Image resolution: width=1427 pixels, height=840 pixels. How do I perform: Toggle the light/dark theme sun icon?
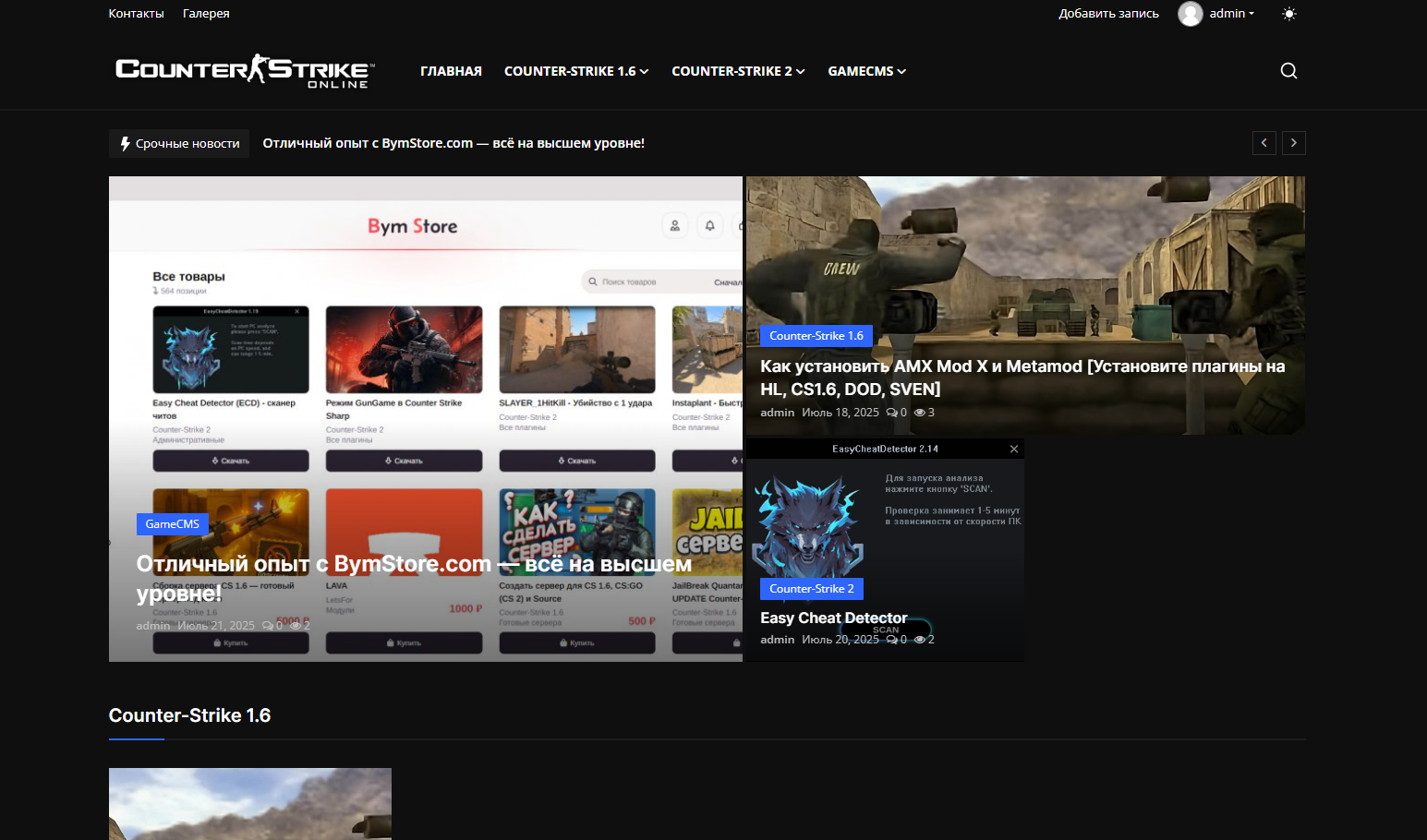point(1289,14)
